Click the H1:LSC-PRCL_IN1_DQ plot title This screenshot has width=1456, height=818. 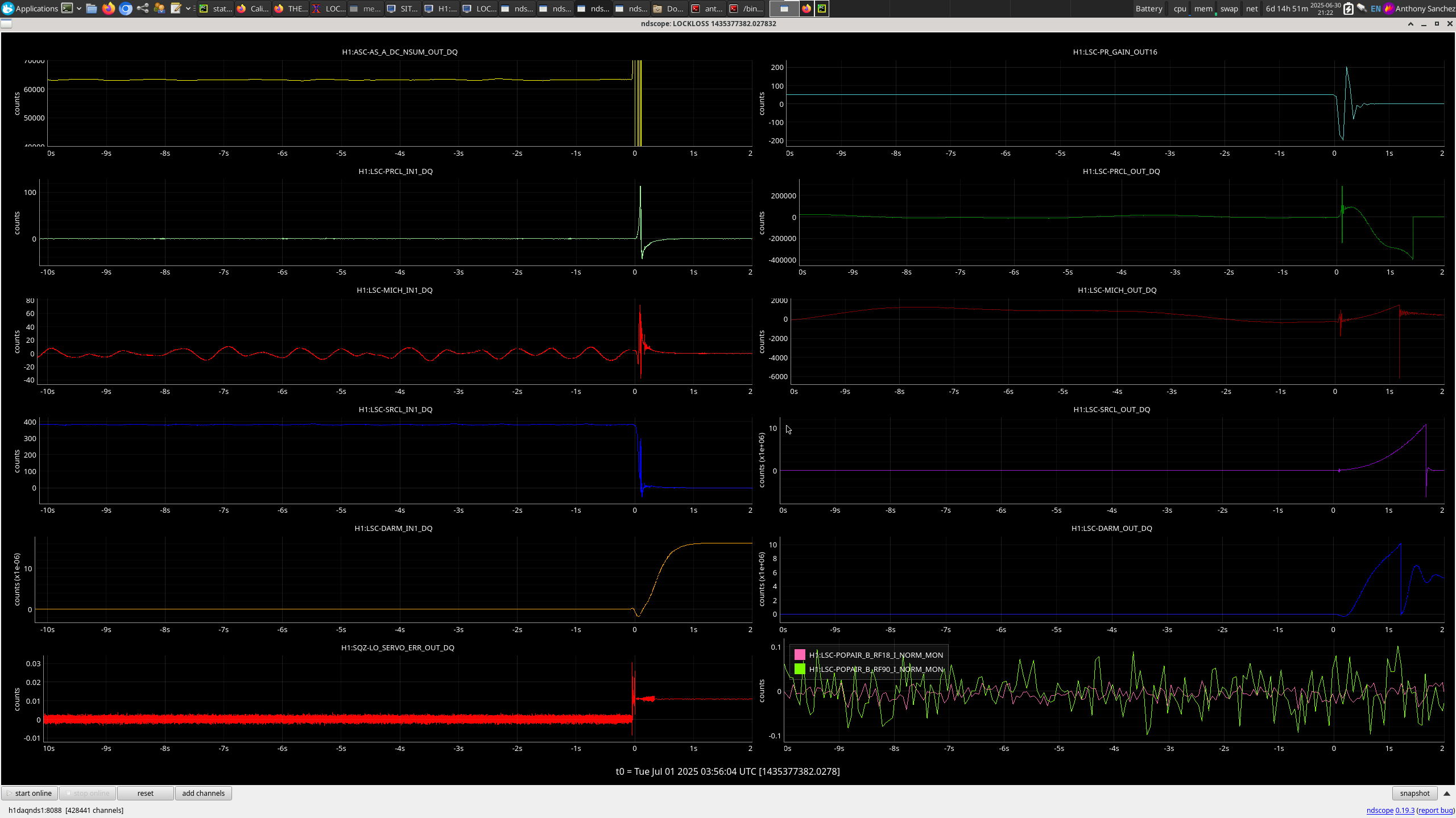pyautogui.click(x=395, y=171)
